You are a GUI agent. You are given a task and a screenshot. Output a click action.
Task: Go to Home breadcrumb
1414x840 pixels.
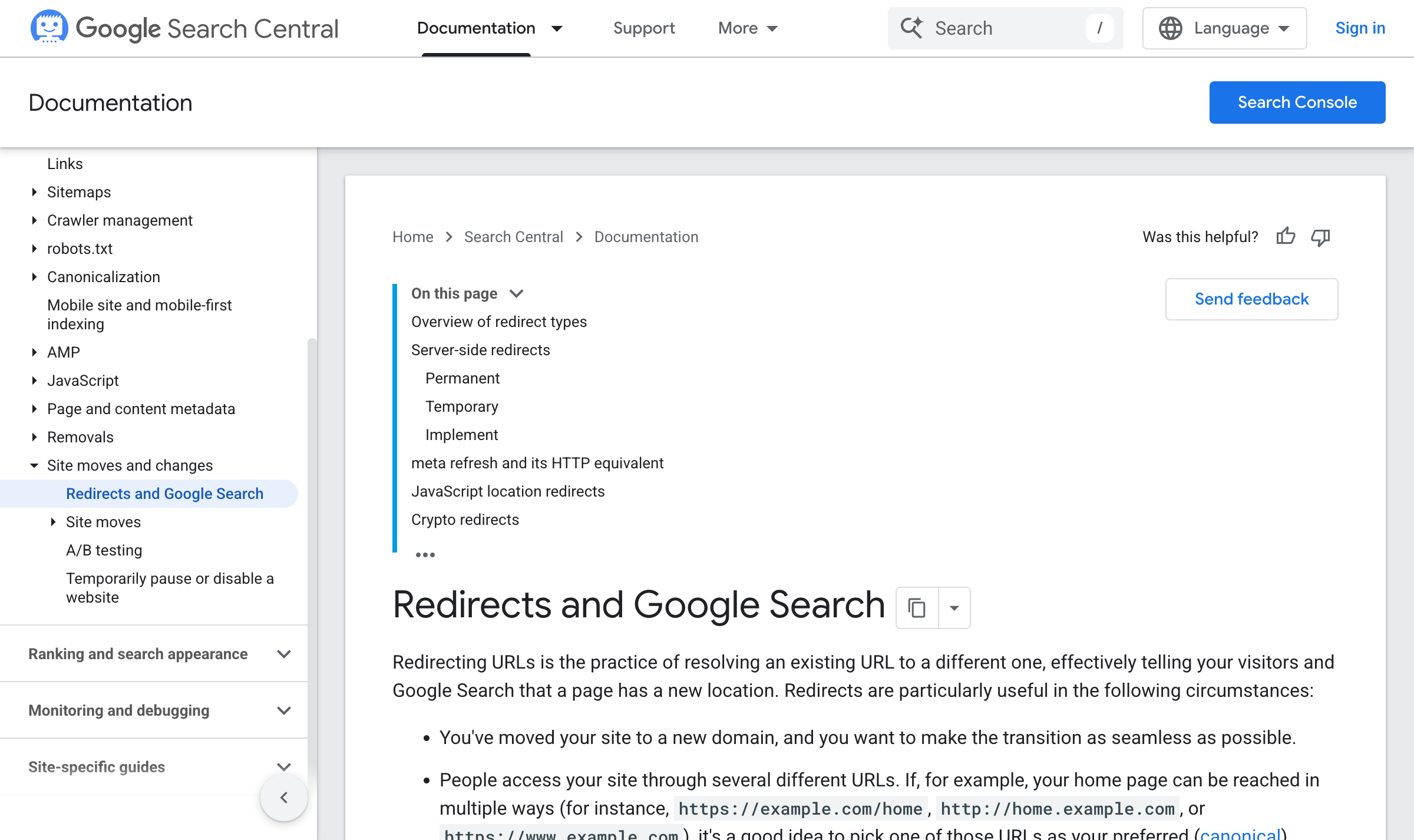[x=413, y=237]
